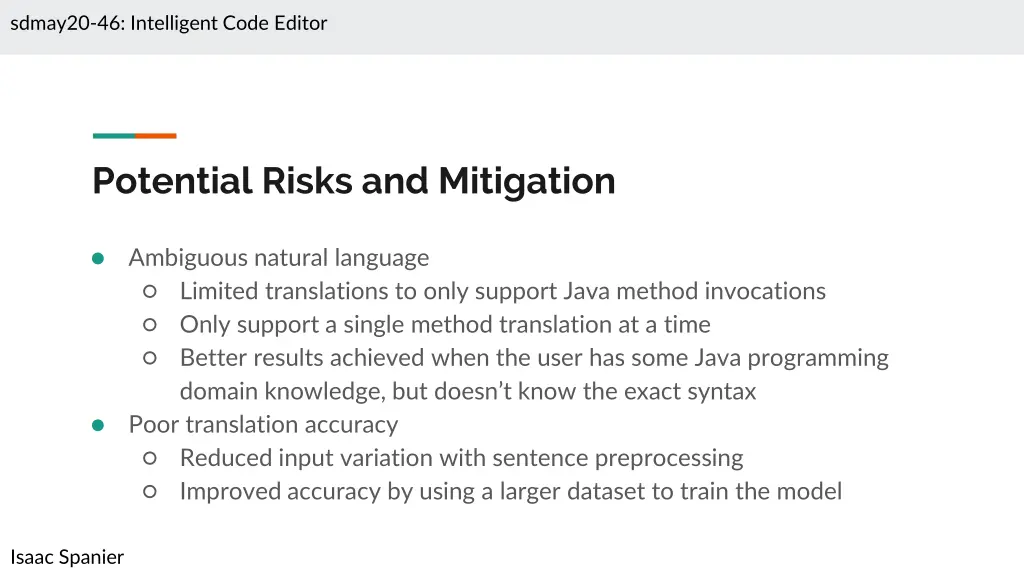Click the slide title Potential Risks and Mitigation
This screenshot has width=1024, height=576.
tap(353, 181)
